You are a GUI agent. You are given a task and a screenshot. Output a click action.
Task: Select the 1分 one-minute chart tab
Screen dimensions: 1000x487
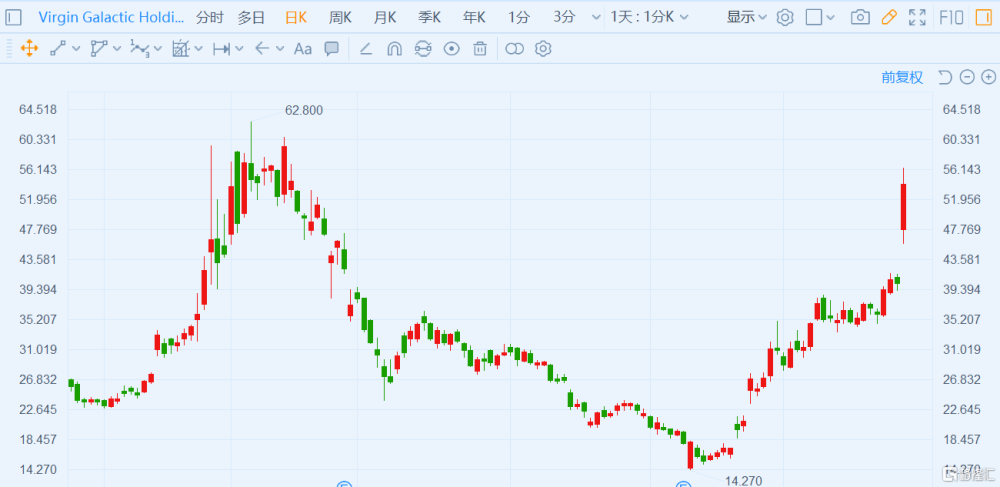(x=518, y=17)
